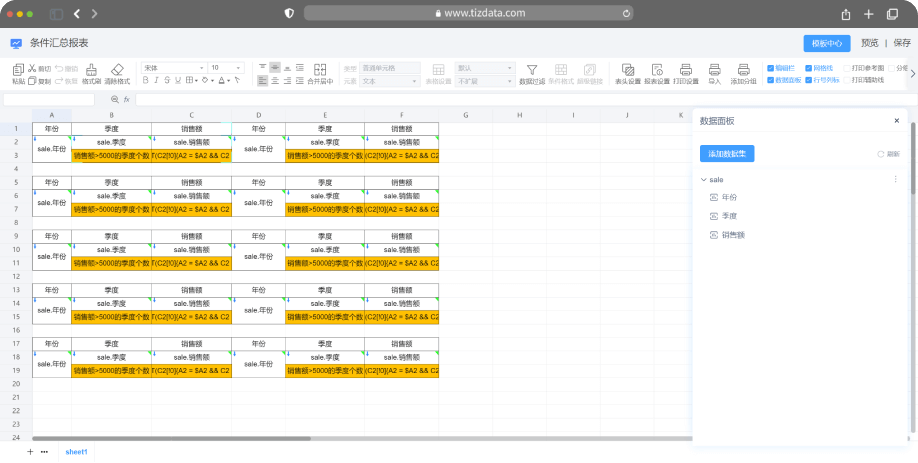Click the 添加数据集 button

[727, 153]
